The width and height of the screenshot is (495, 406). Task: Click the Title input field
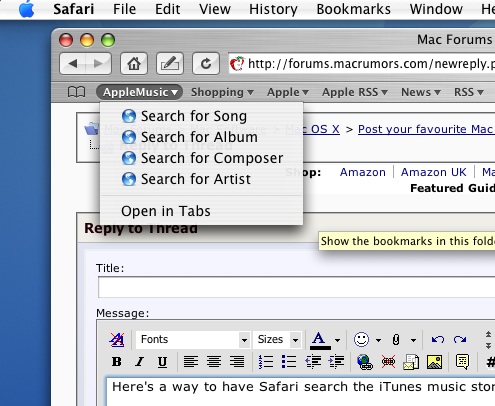(296, 287)
